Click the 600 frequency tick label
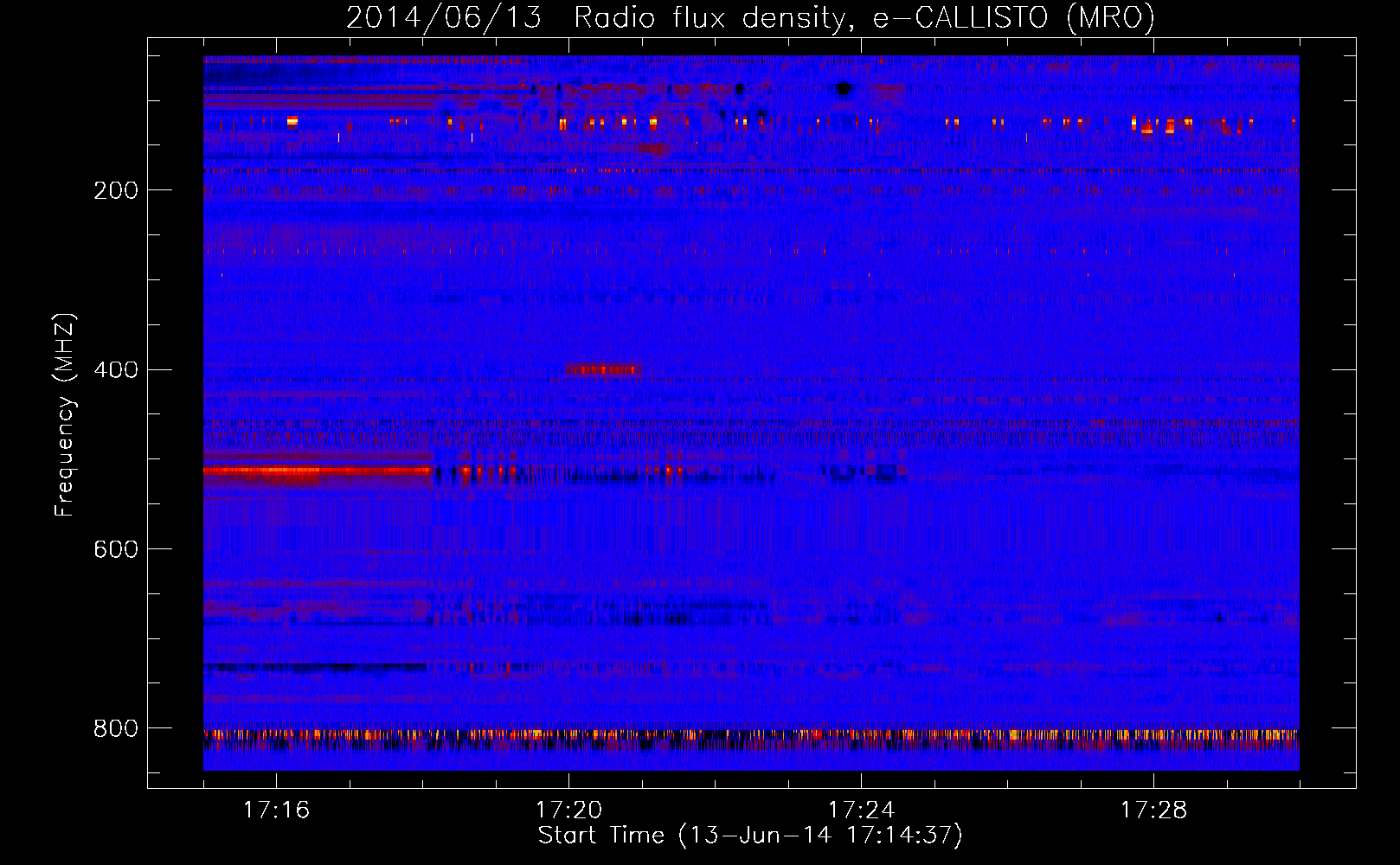This screenshot has width=1400, height=865. point(116,550)
